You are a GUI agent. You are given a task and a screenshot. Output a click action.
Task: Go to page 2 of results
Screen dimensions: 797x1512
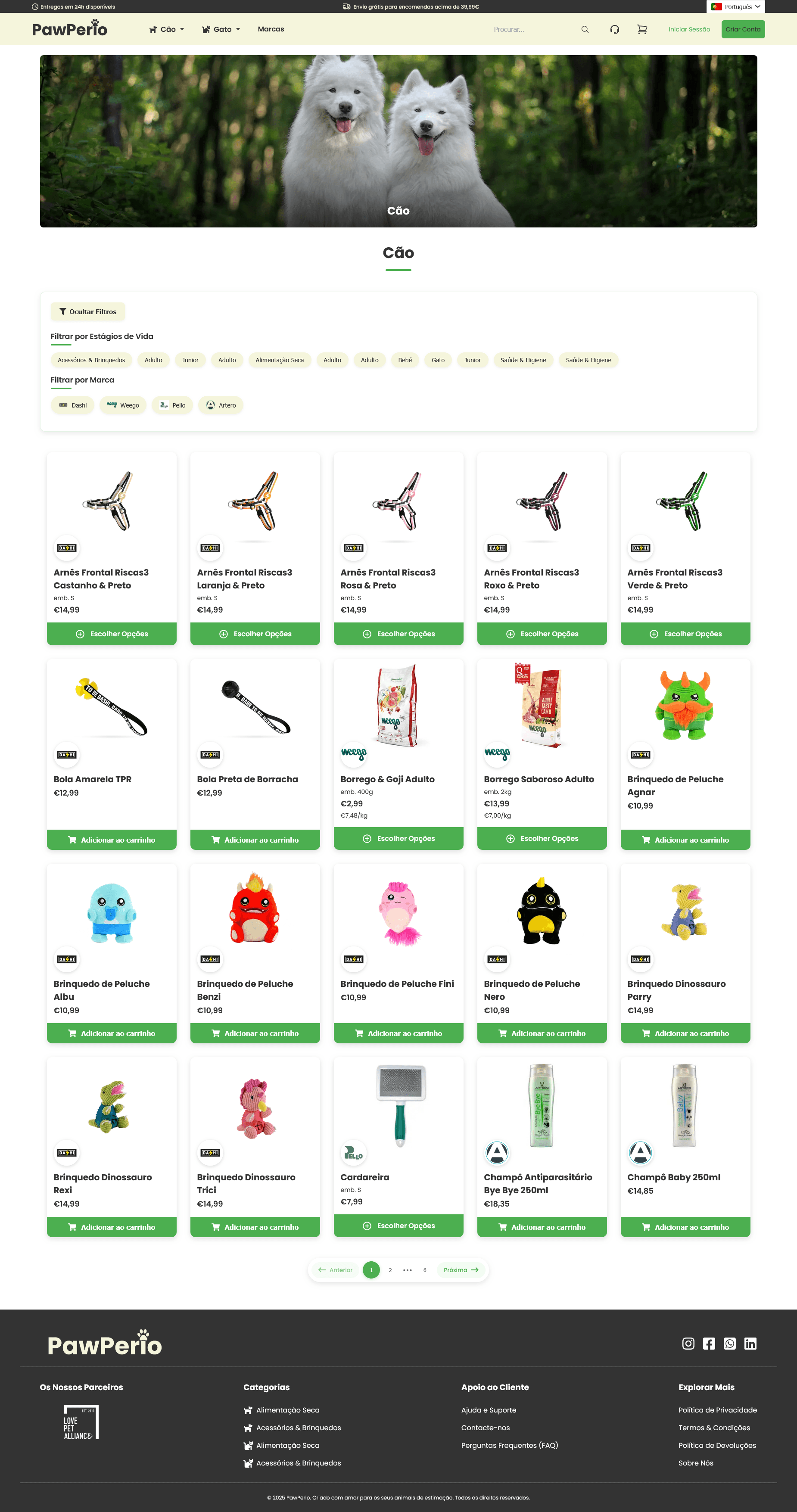[390, 1270]
